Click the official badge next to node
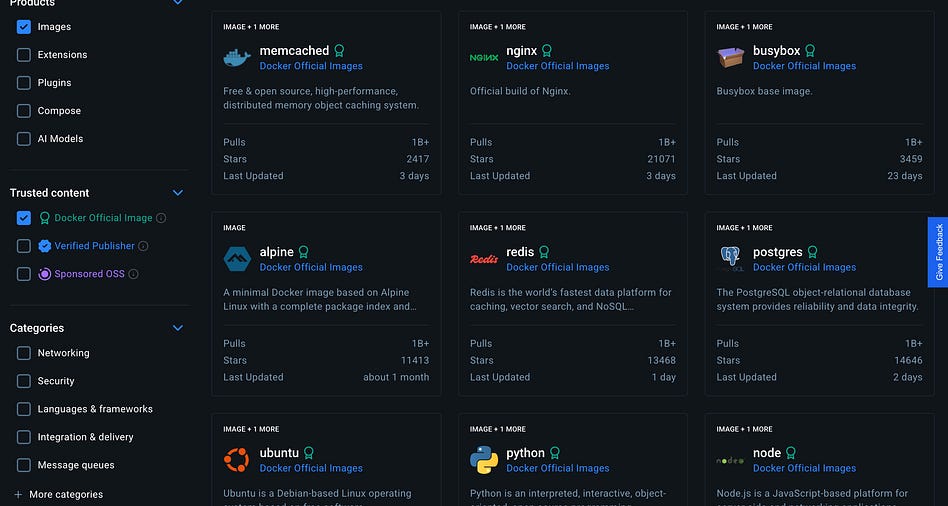The height and width of the screenshot is (506, 948). click(x=790, y=453)
